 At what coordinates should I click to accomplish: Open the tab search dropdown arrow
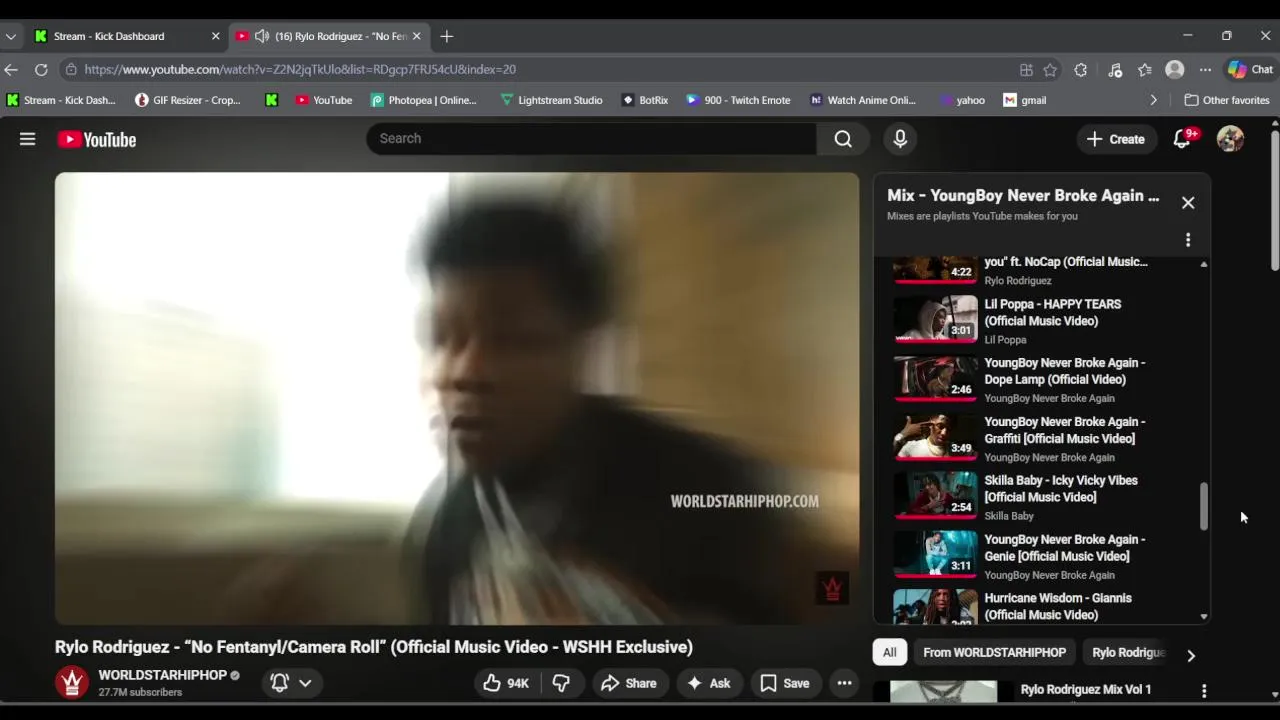pyautogui.click(x=10, y=36)
